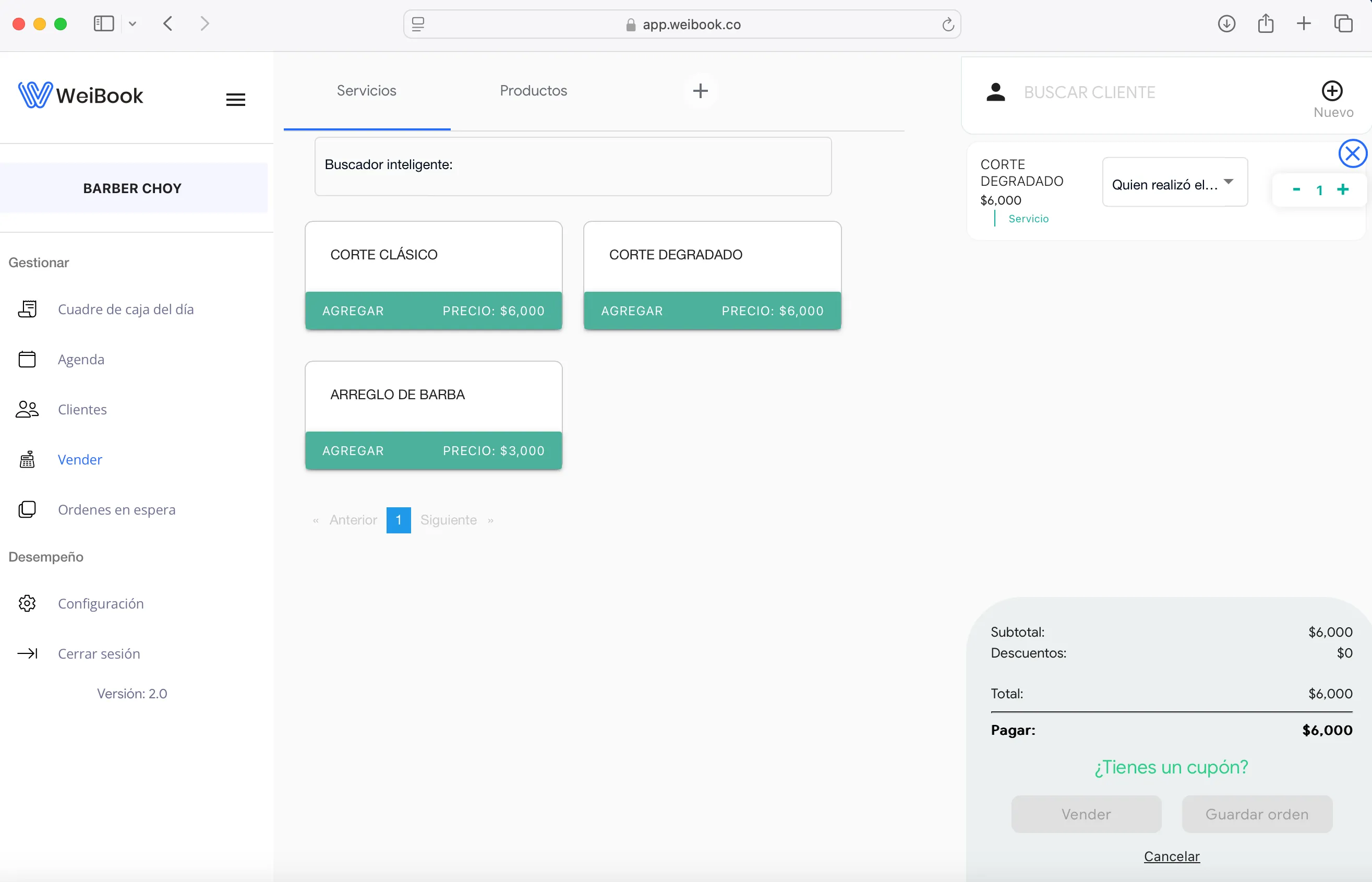This screenshot has height=882, width=1372.
Task: Add Arreglo de Barba via AGREGAR
Action: coord(353,451)
